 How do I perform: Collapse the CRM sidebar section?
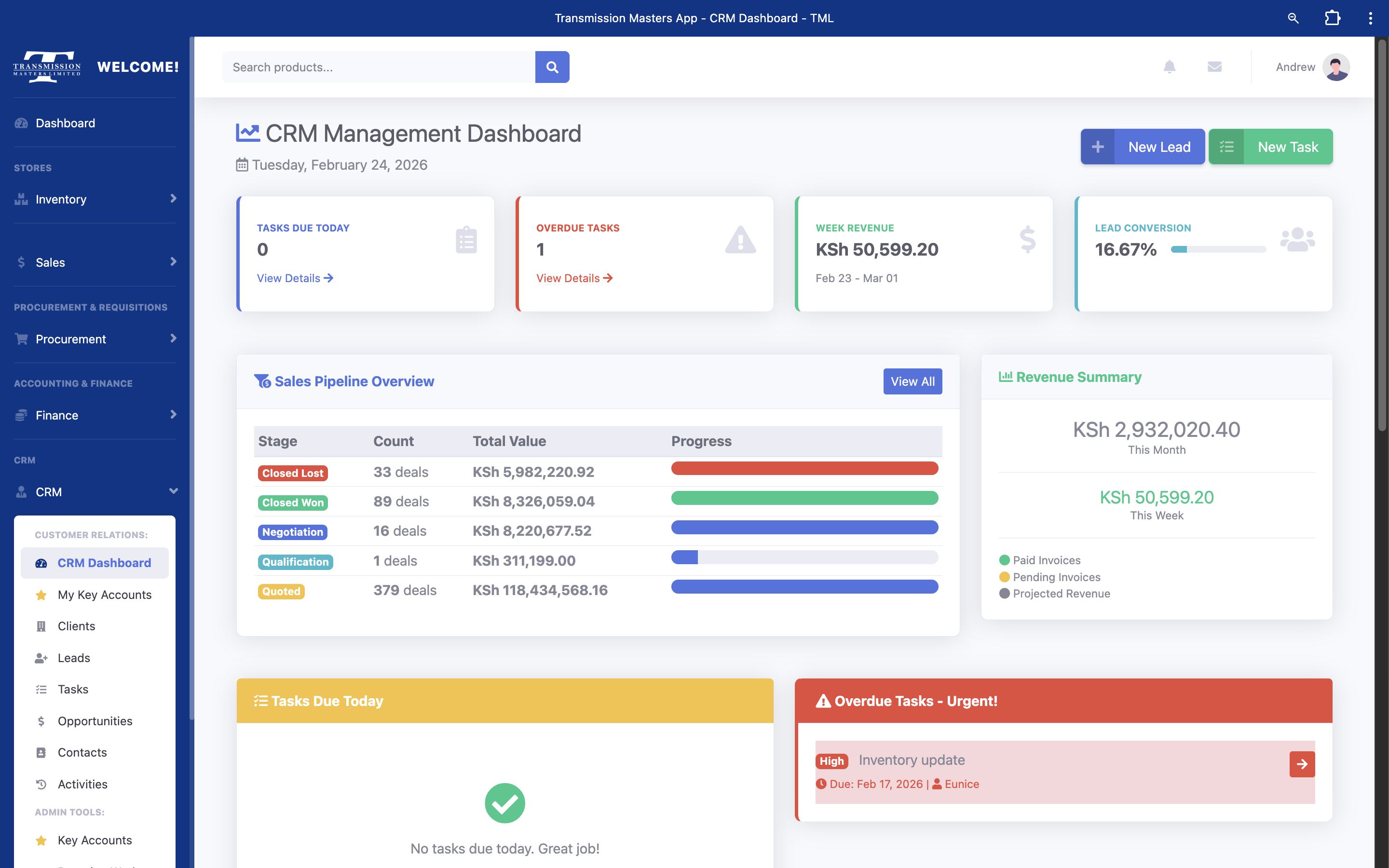coord(173,491)
